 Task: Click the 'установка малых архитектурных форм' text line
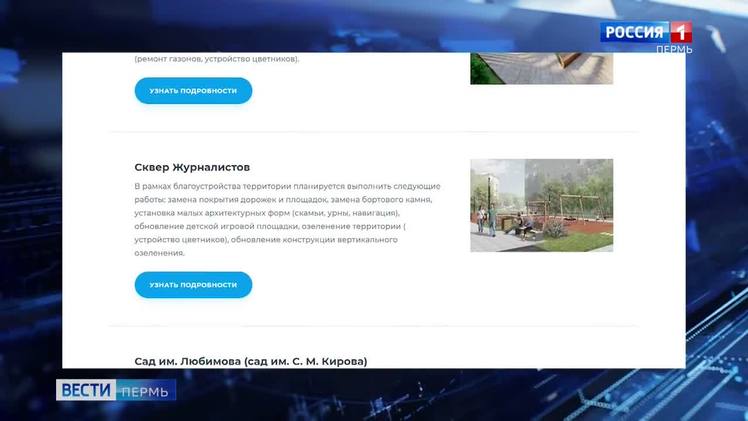(222, 213)
